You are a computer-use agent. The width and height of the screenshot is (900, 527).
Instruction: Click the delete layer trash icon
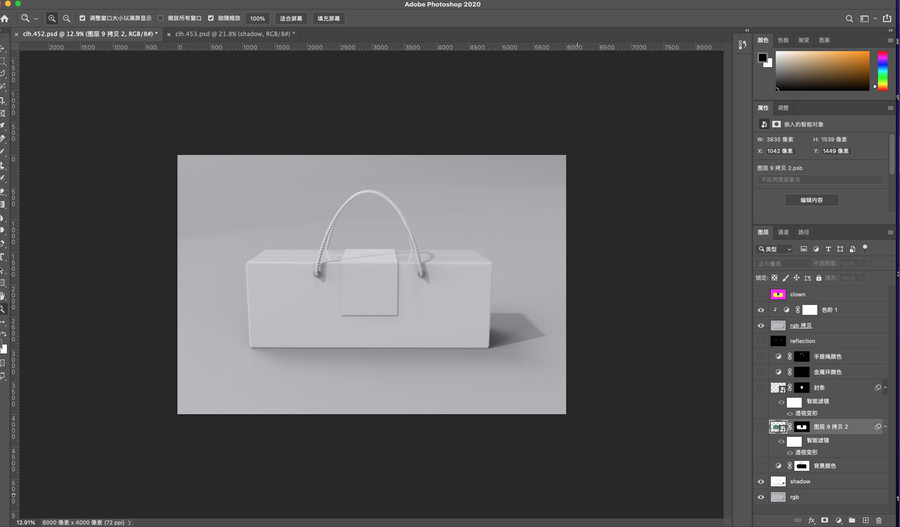click(x=879, y=520)
